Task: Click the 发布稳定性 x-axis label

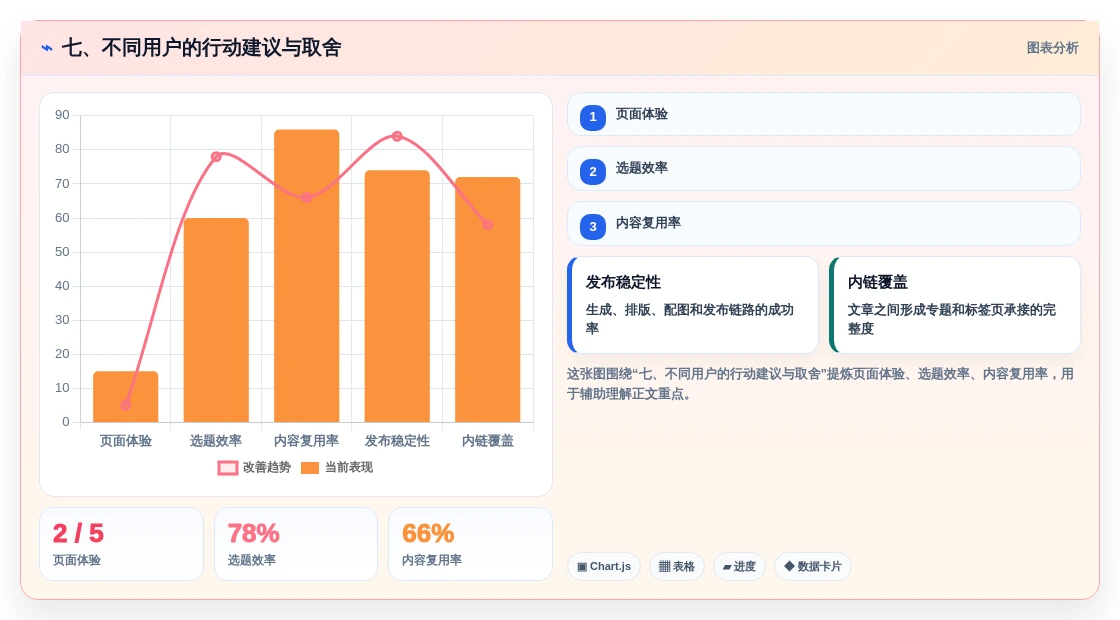Action: (x=397, y=441)
